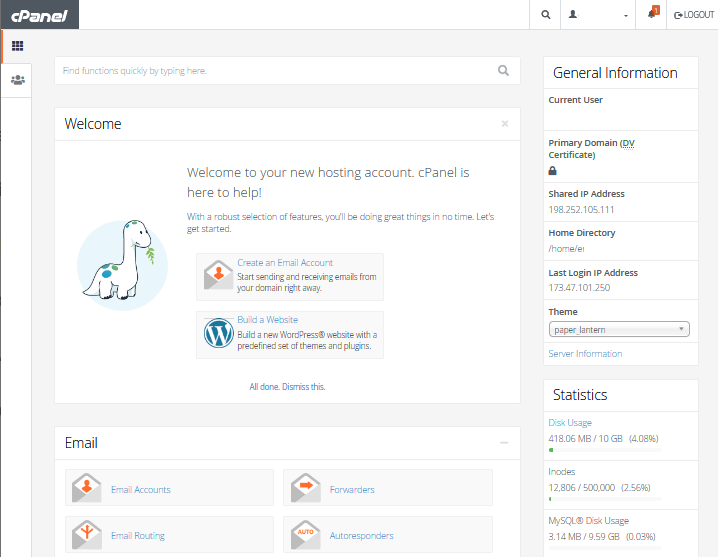Image resolution: width=718 pixels, height=557 pixels.
Task: Collapse the Email section
Action: 504,443
